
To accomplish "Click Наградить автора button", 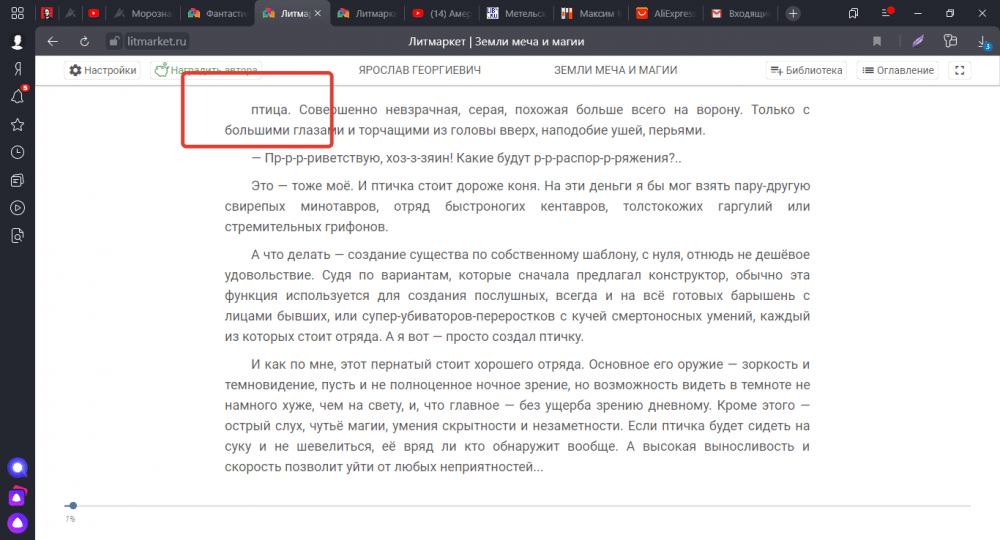I will 205,70.
